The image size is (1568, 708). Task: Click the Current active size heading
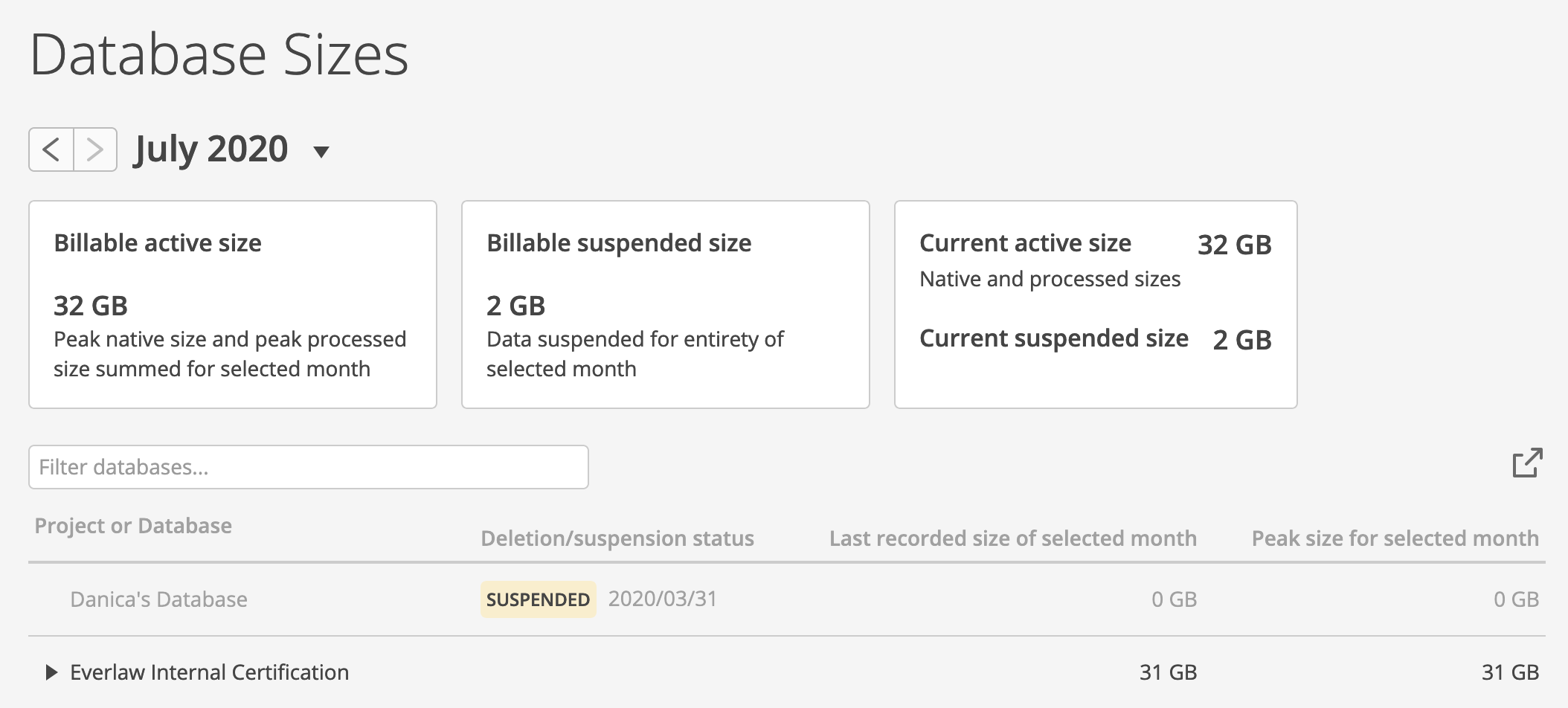coord(1026,243)
